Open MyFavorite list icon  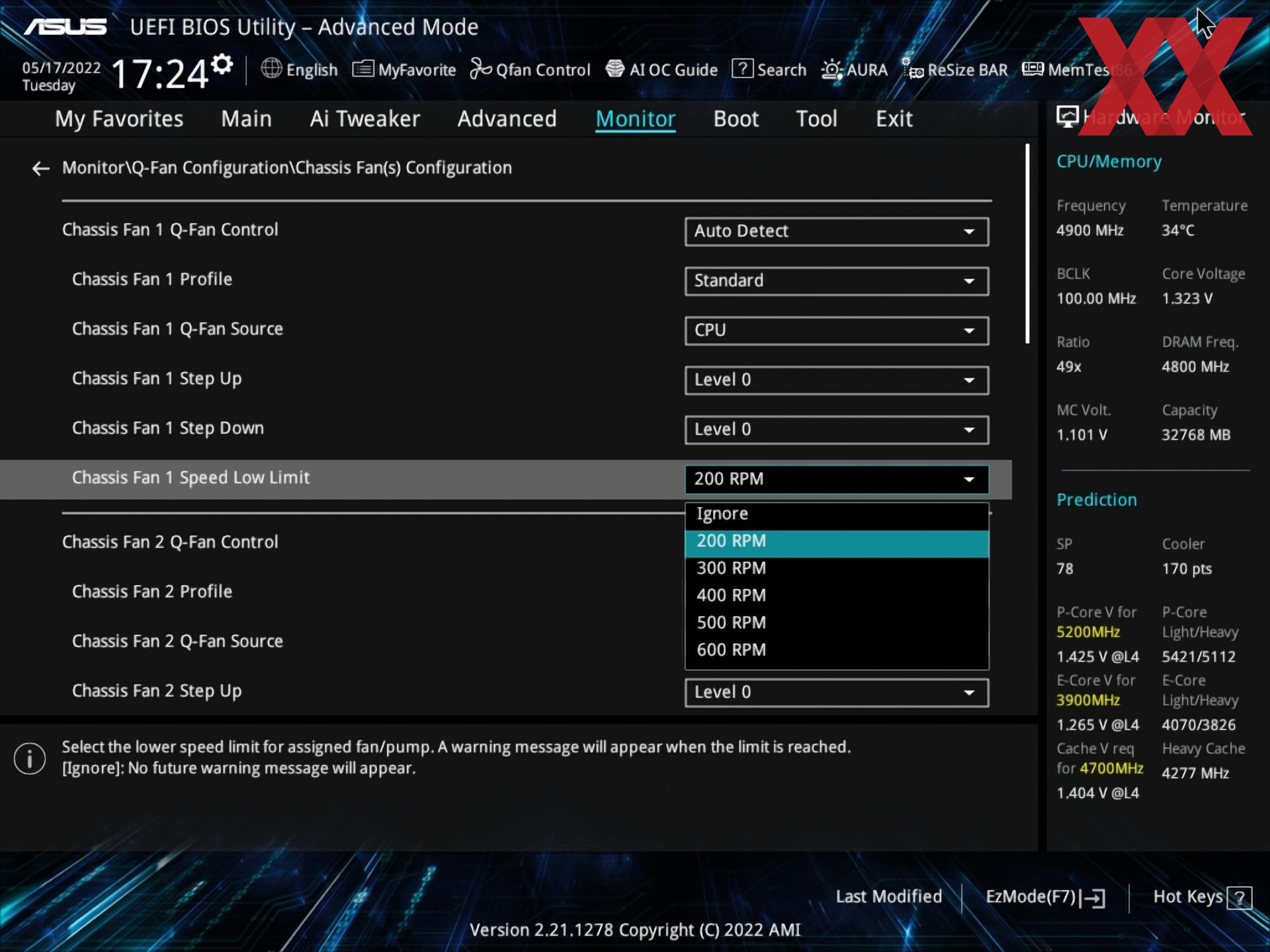point(362,69)
